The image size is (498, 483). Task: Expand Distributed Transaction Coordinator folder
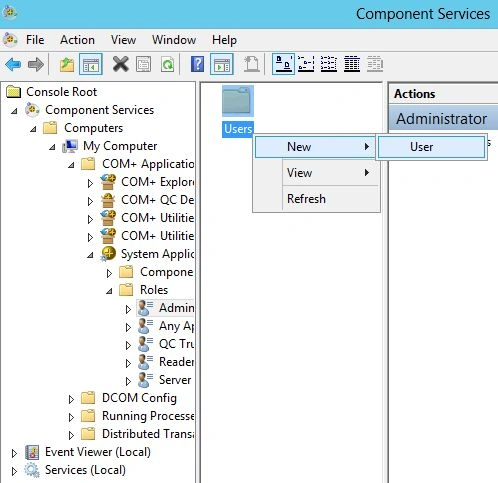pyautogui.click(x=71, y=435)
